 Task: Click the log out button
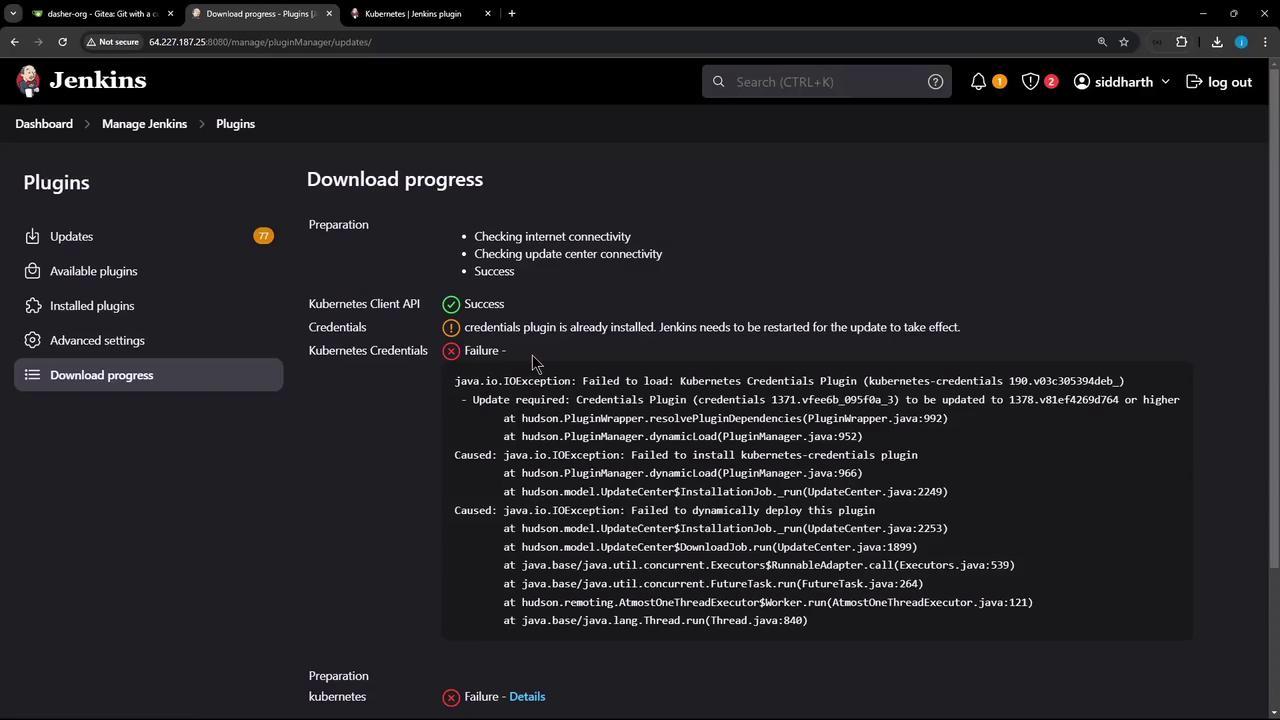point(1219,82)
